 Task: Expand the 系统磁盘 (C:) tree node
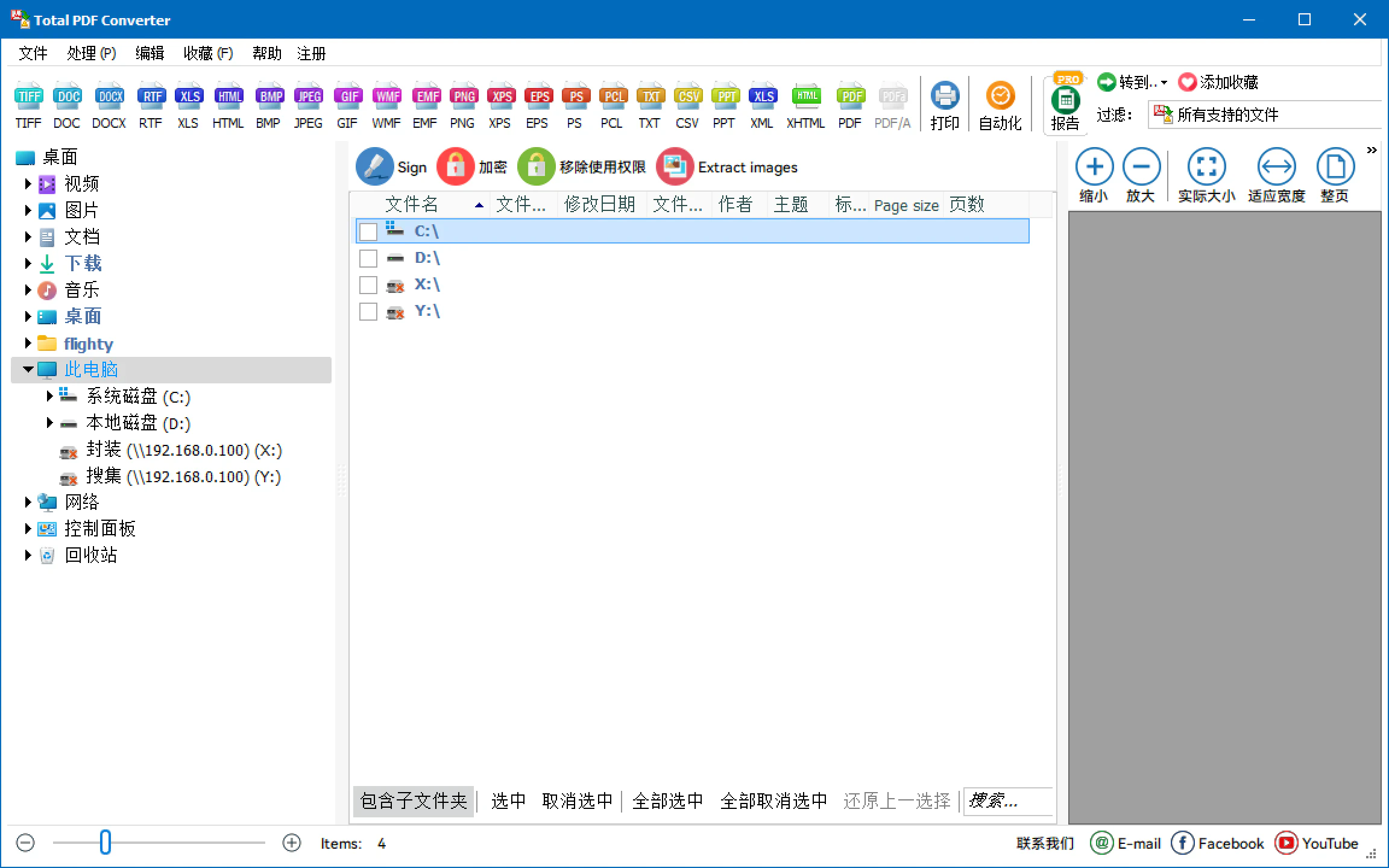(49, 396)
